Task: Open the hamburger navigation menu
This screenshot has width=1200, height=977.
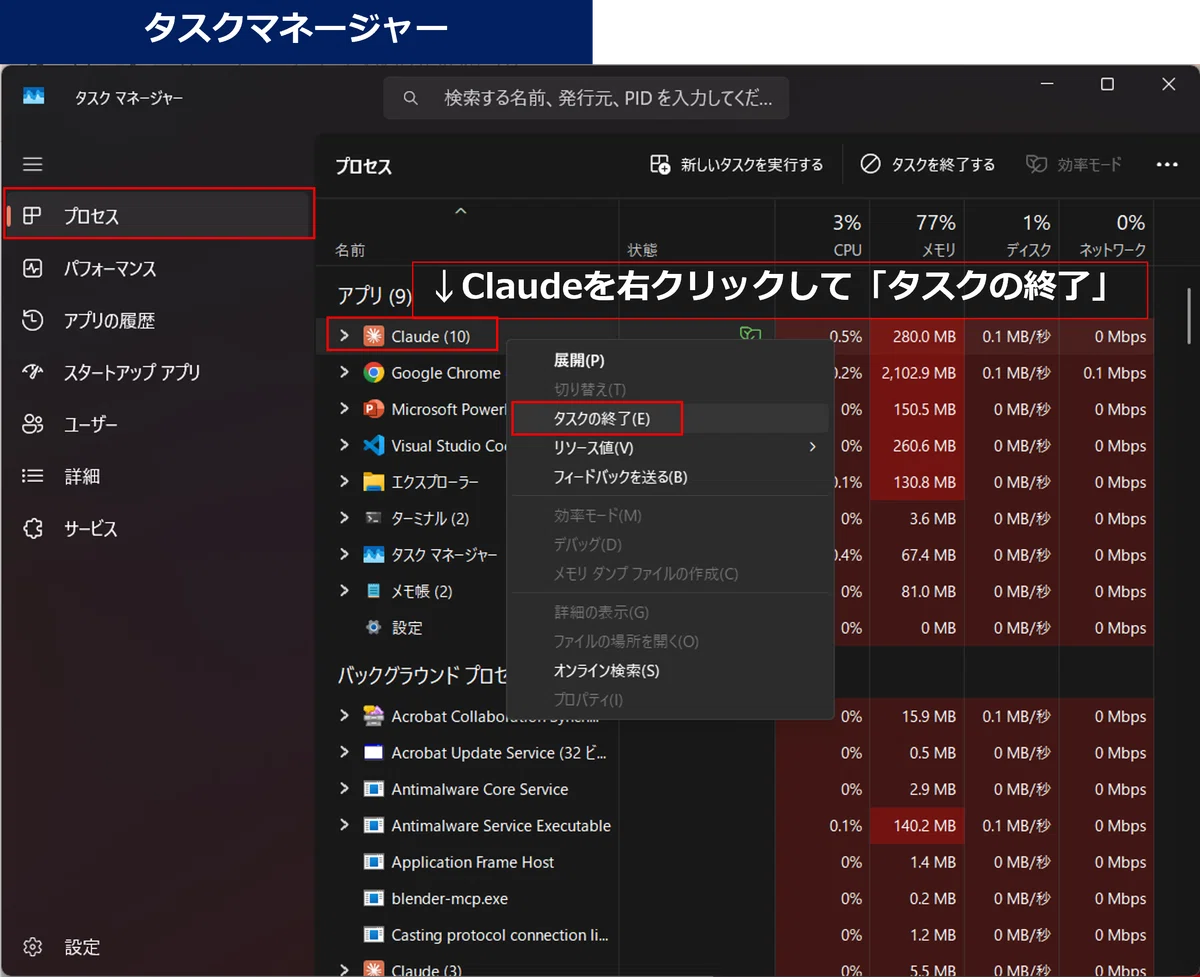Action: 33,164
